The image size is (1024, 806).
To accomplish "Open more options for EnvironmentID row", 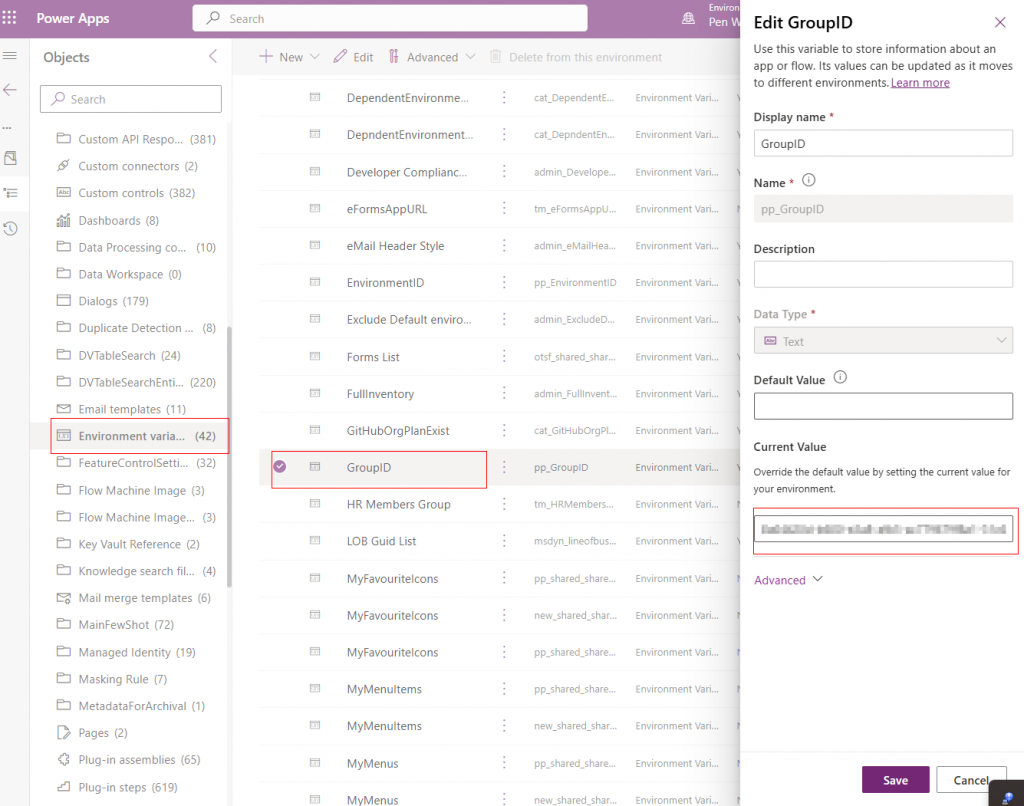I will [x=504, y=282].
